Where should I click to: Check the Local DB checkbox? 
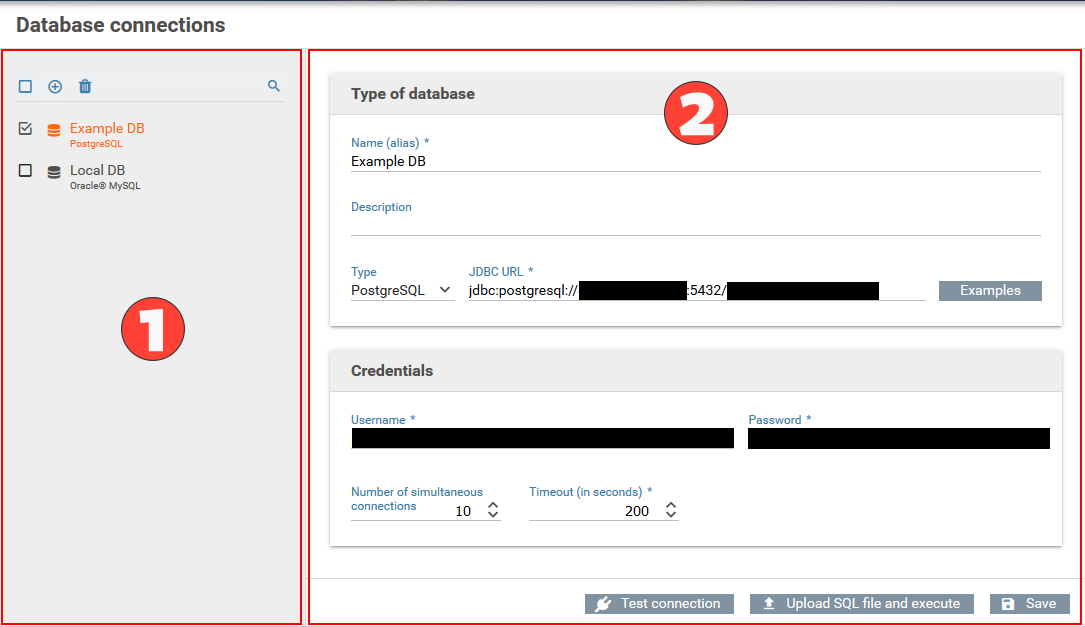coord(26,171)
